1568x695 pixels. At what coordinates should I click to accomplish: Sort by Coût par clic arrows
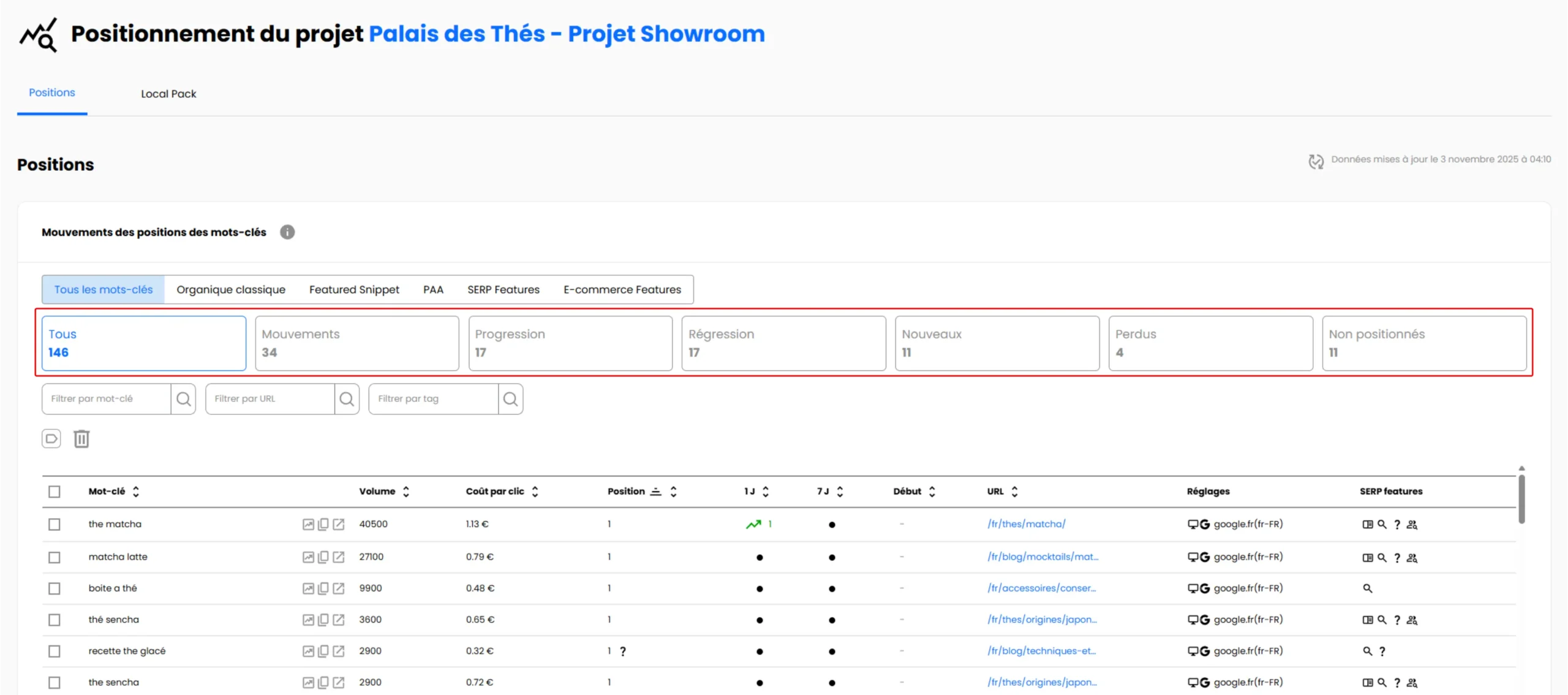[535, 492]
